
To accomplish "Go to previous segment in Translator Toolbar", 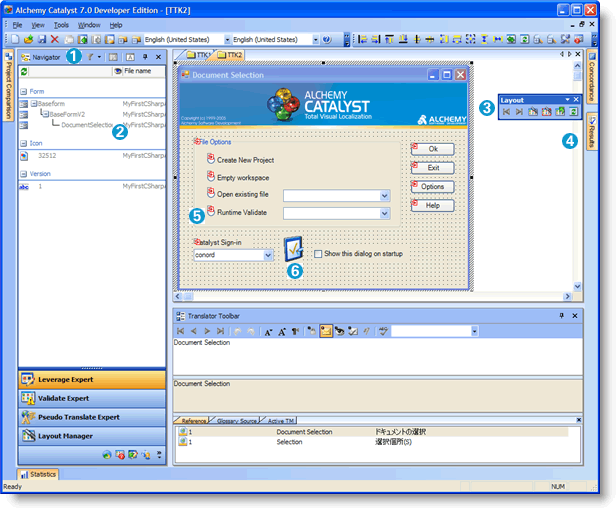I will (x=194, y=331).
